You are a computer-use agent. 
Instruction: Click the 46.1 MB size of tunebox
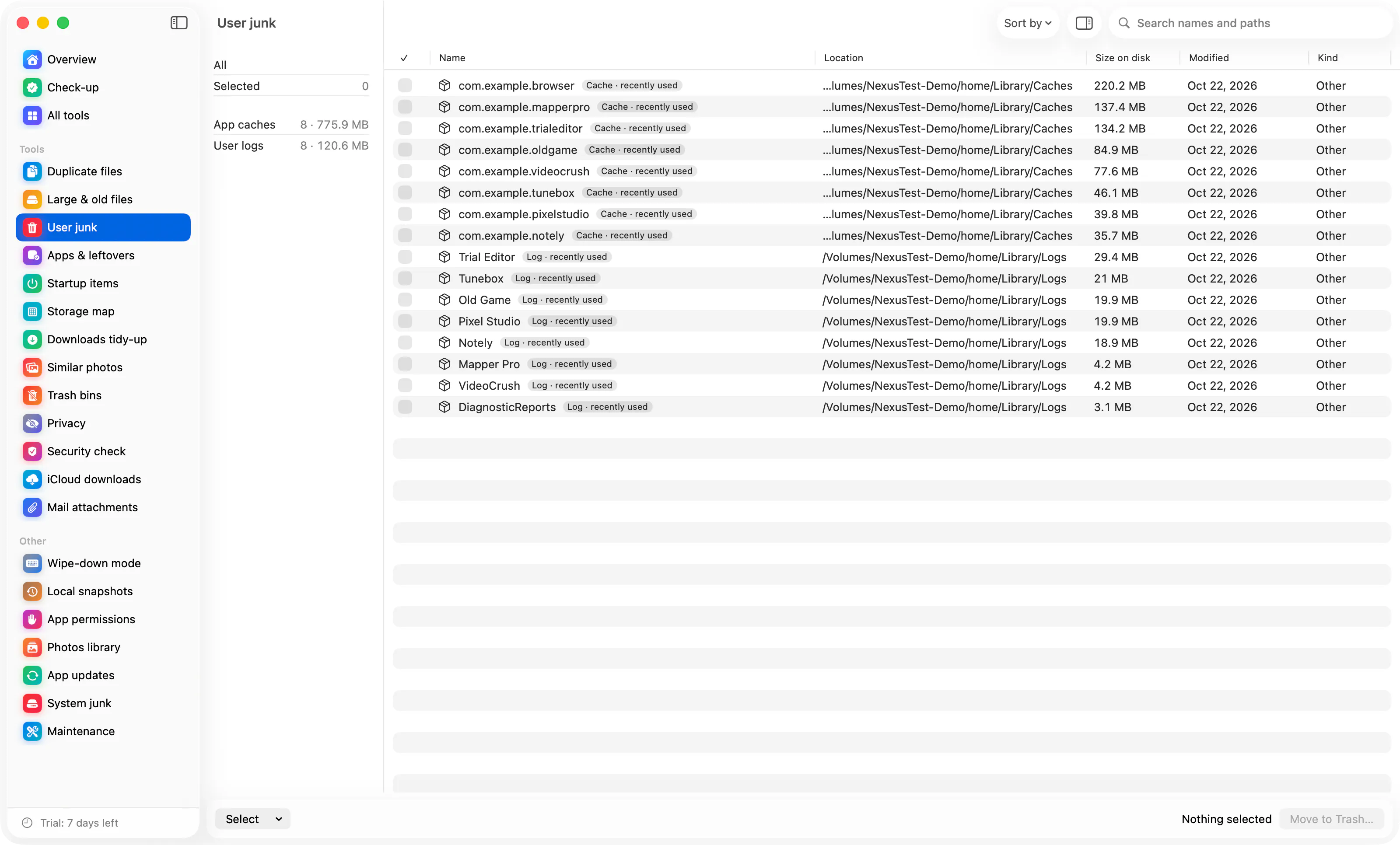click(1116, 192)
